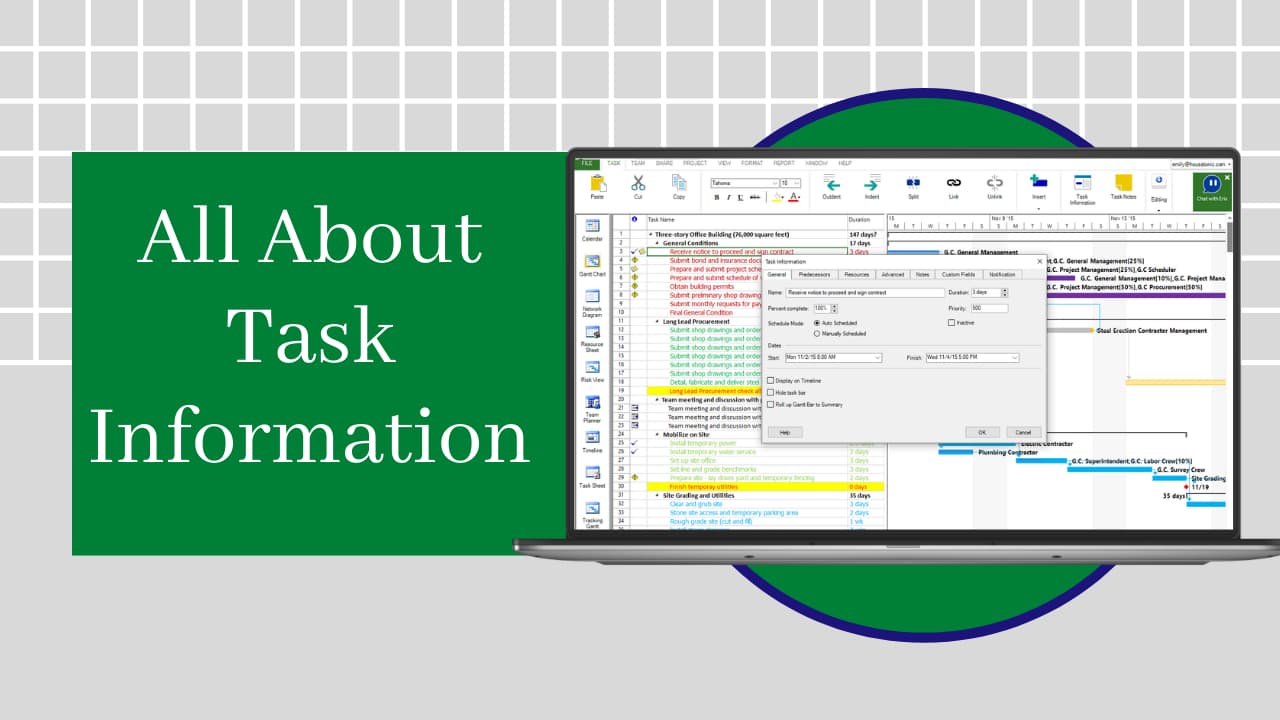Check Roll up Gantt Bar to Summary
This screenshot has width=1280, height=720.
click(770, 404)
